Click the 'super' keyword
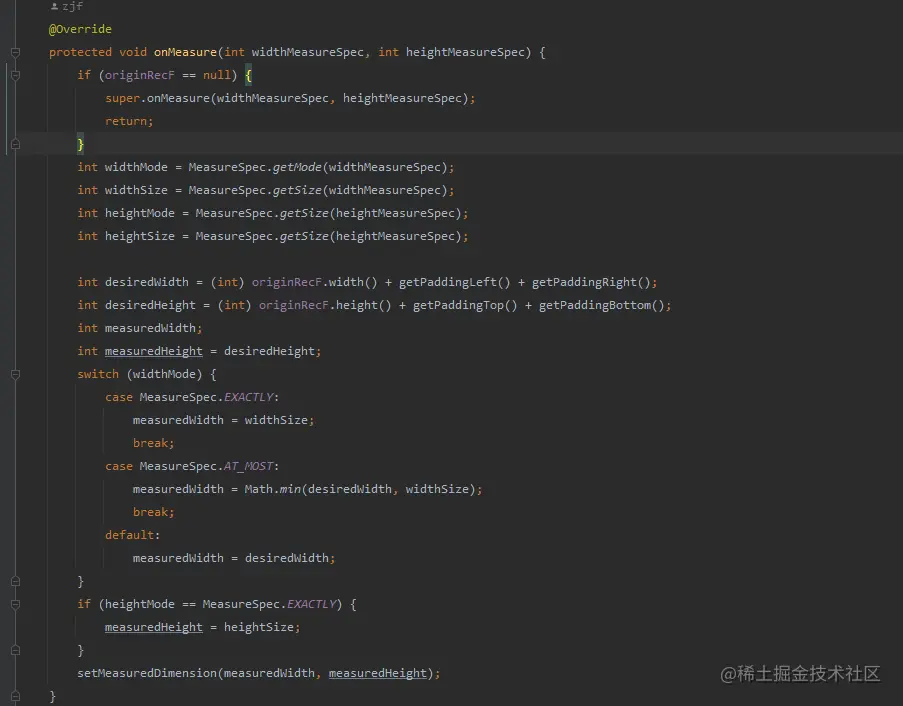This screenshot has height=706, width=903. pyautogui.click(x=122, y=98)
